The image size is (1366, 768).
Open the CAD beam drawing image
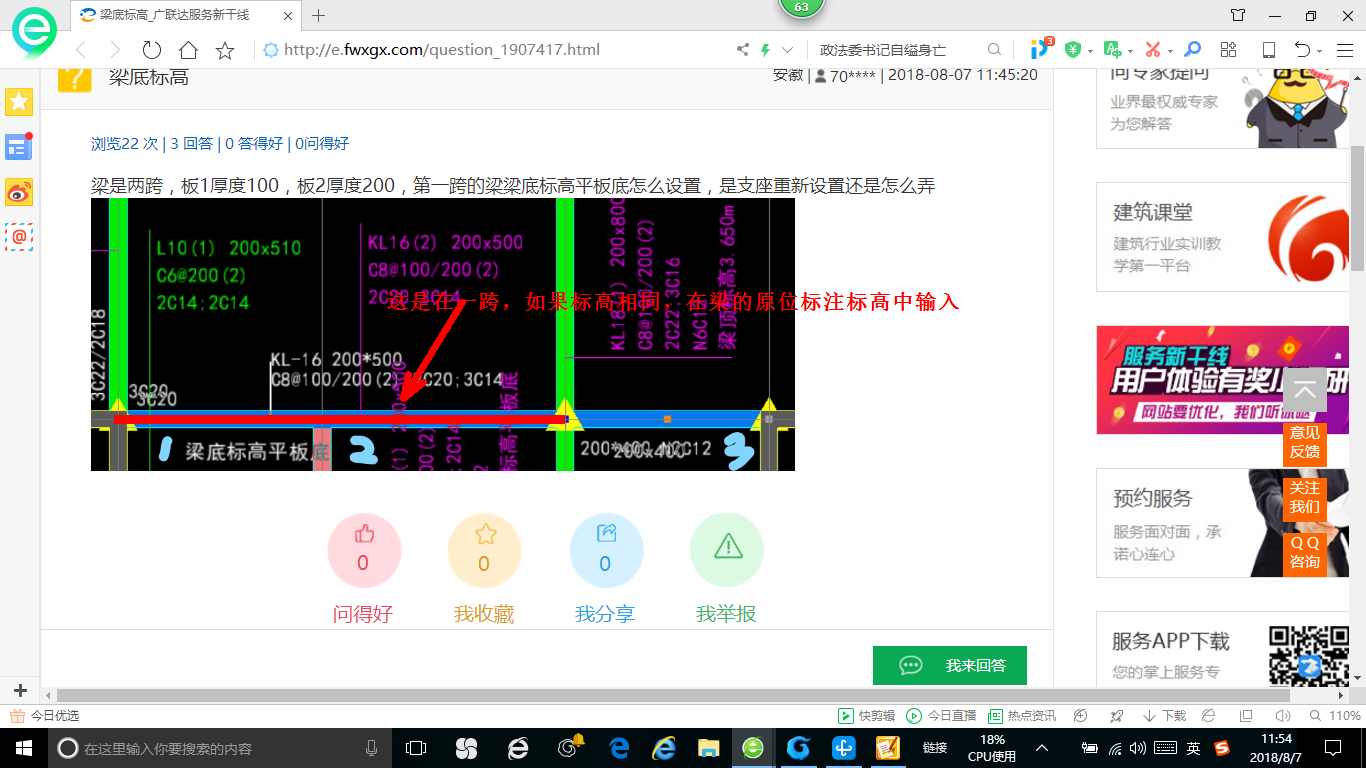coord(443,334)
